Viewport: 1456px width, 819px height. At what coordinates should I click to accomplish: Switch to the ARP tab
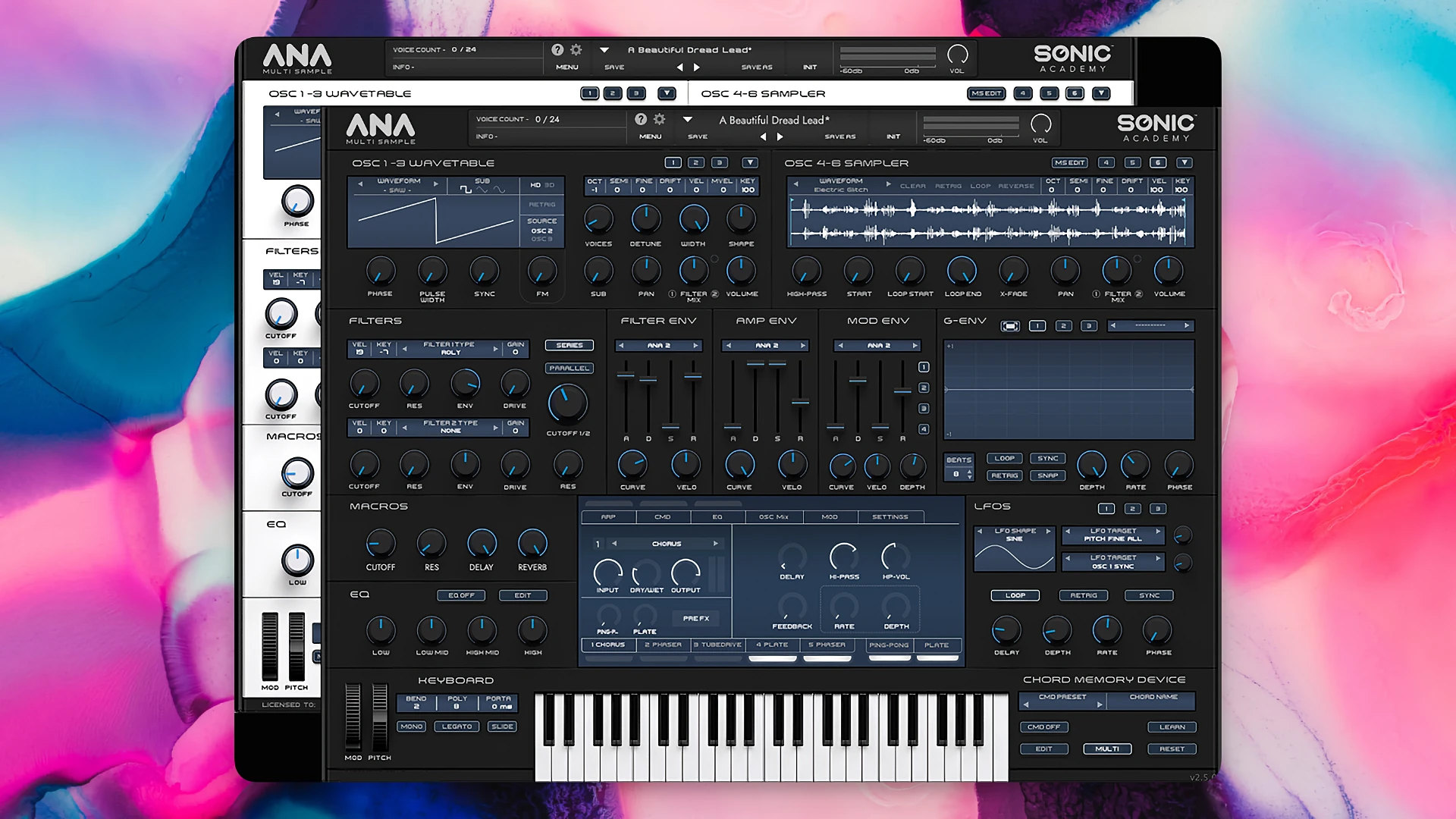[607, 516]
